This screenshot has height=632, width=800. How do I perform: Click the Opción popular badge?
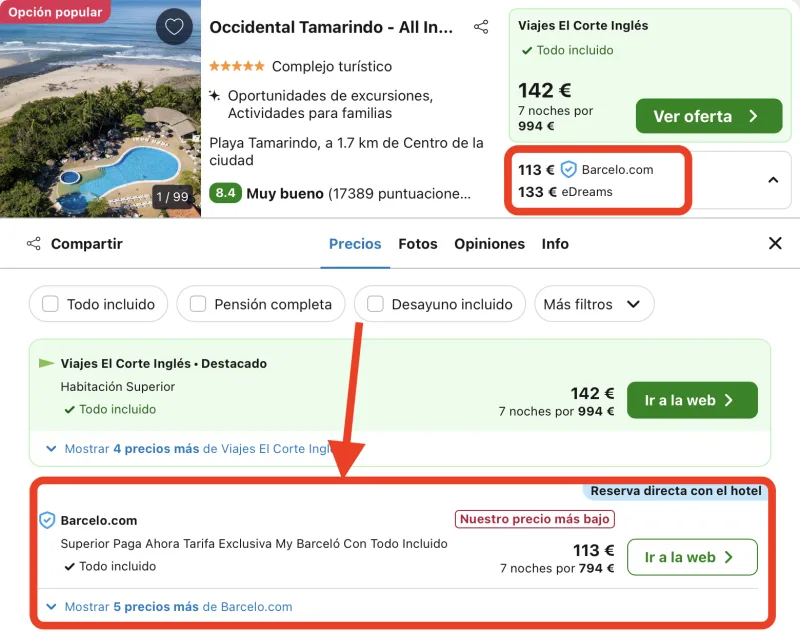click(x=55, y=12)
